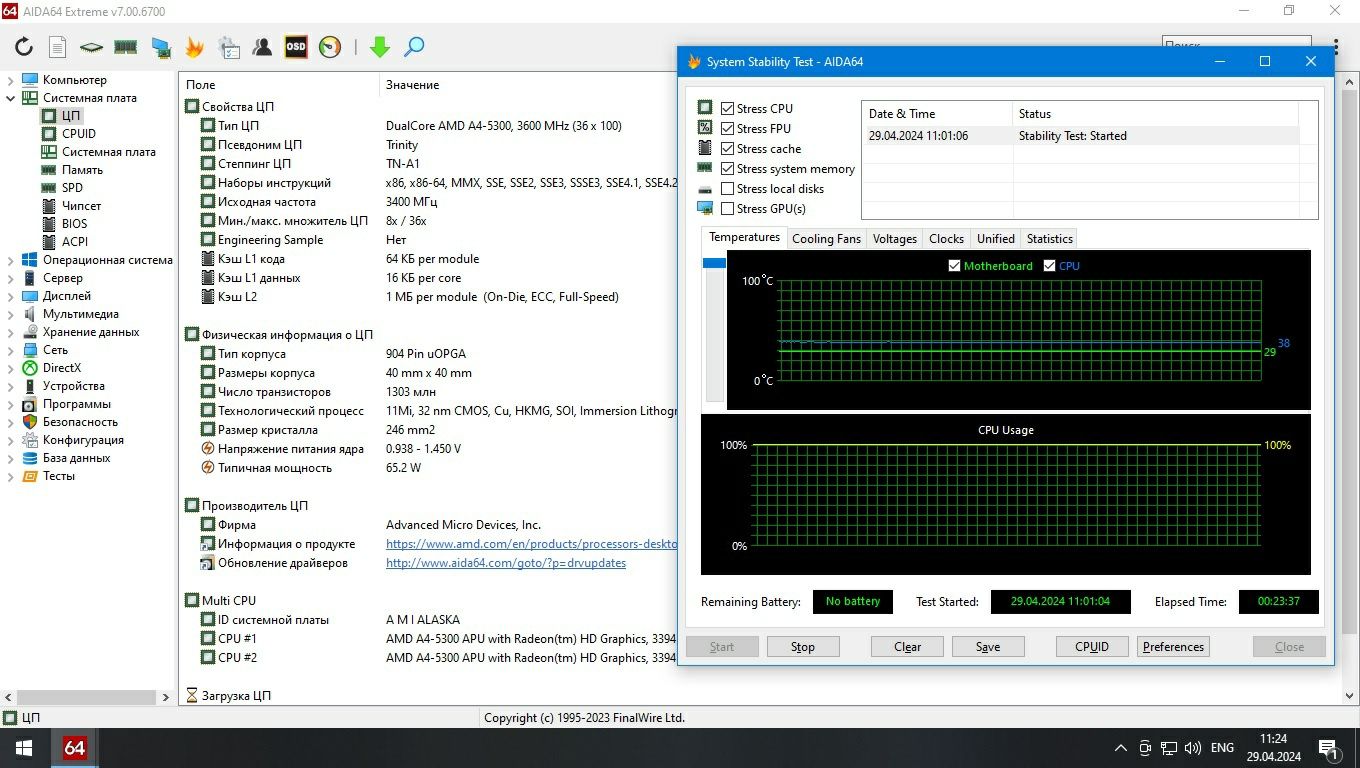Open the AMD product information link
This screenshot has height=768, width=1360.
[x=531, y=544]
